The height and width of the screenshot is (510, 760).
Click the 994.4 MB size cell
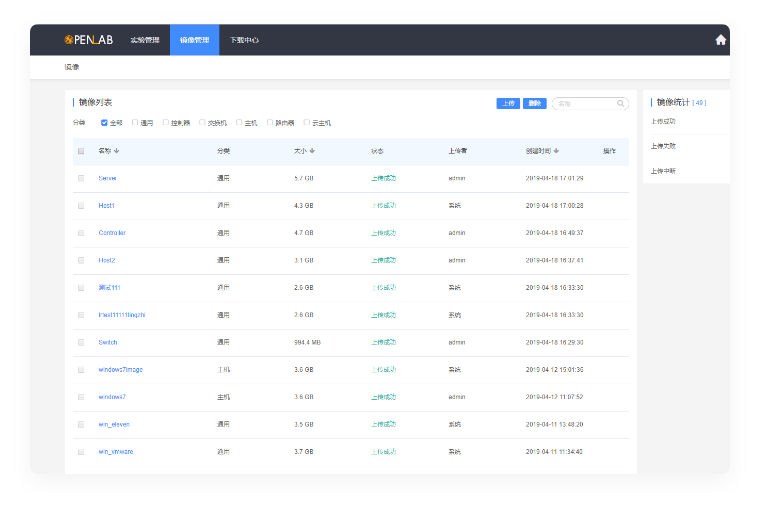307,342
